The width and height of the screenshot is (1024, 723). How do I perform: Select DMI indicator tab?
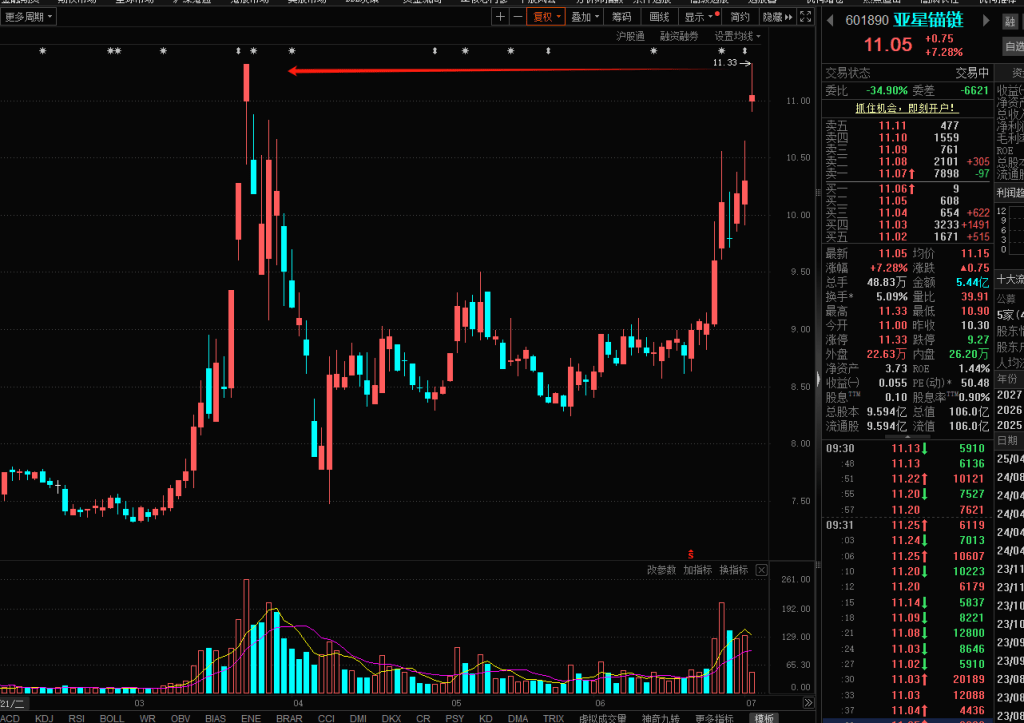(358, 718)
